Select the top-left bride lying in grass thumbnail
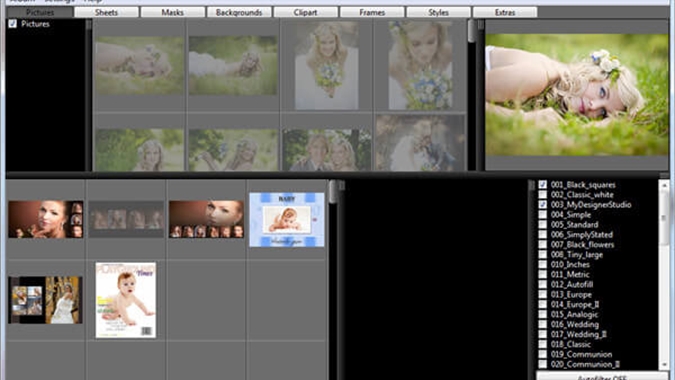This screenshot has height=380, width=675. 139,66
